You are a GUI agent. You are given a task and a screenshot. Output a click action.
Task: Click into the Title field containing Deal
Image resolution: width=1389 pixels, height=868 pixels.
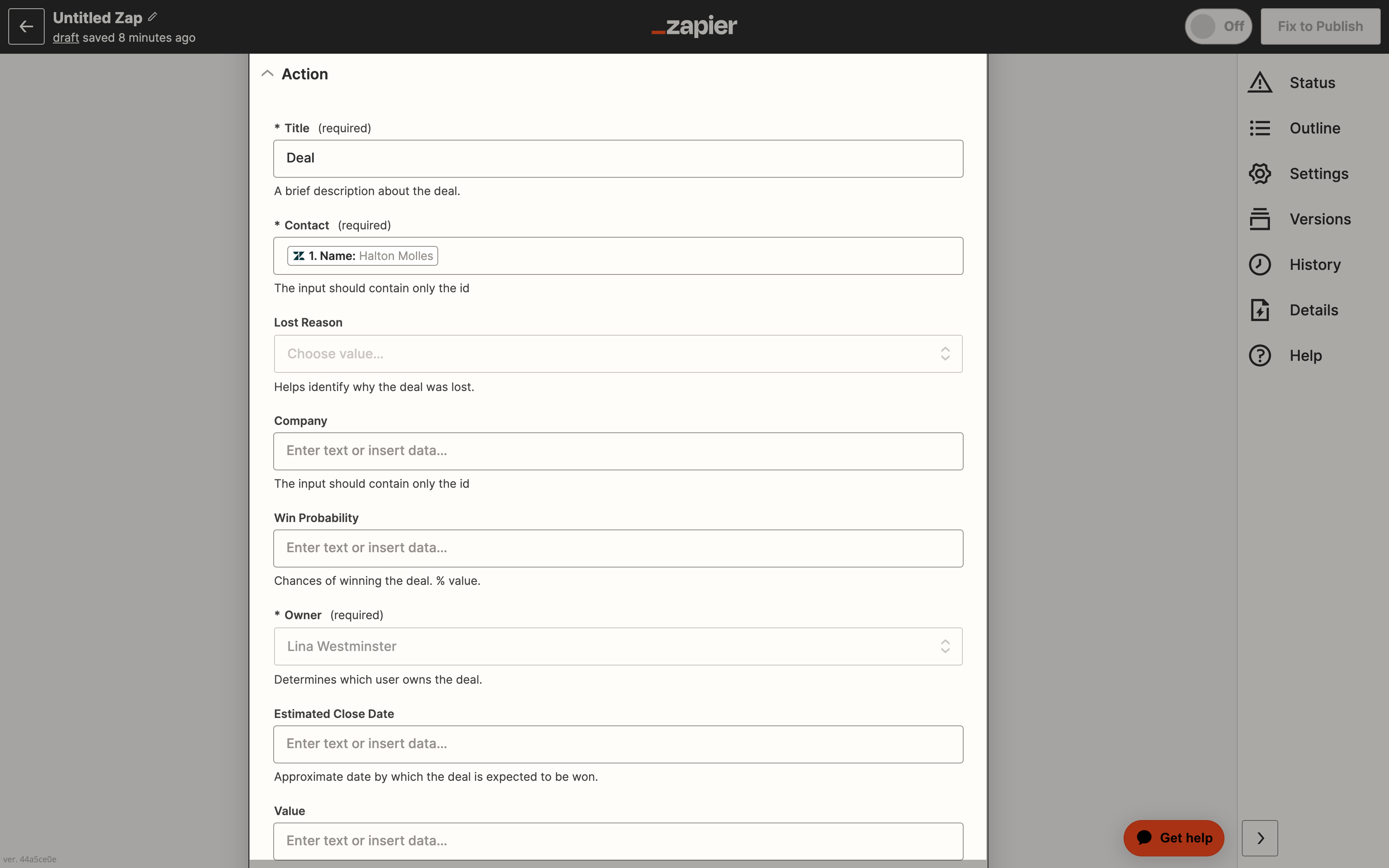pos(618,158)
